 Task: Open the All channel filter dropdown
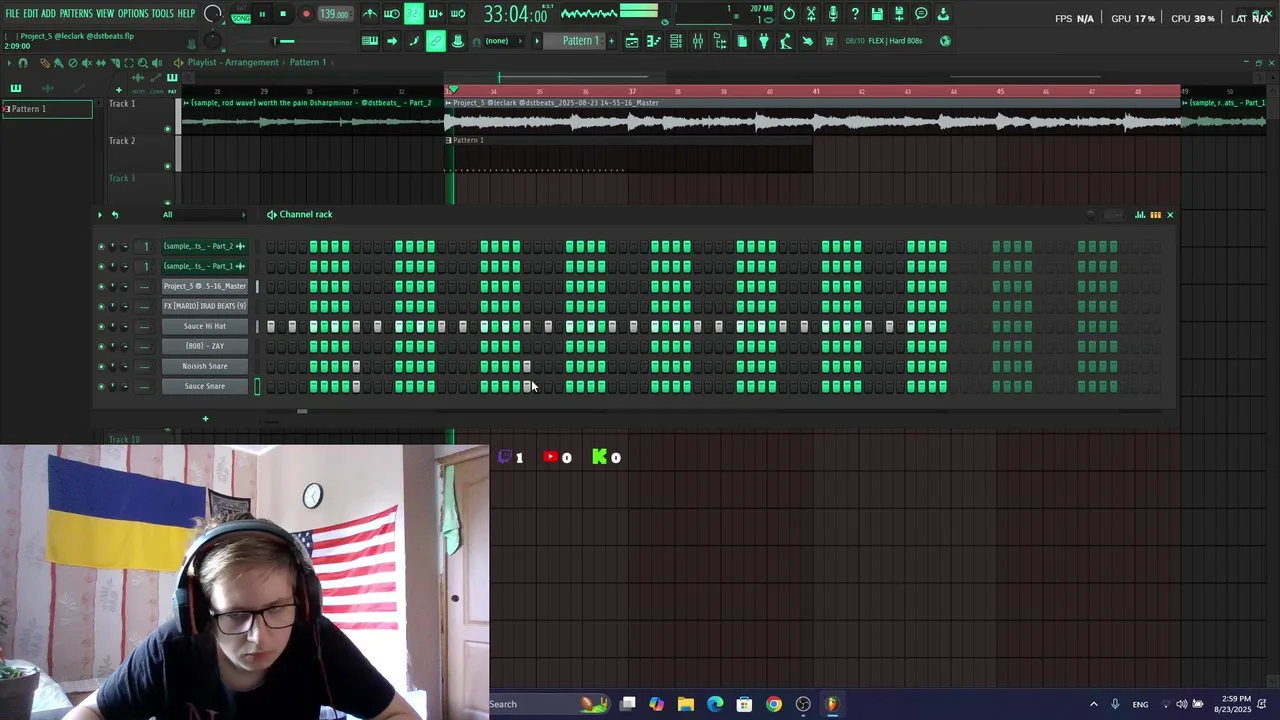click(204, 214)
